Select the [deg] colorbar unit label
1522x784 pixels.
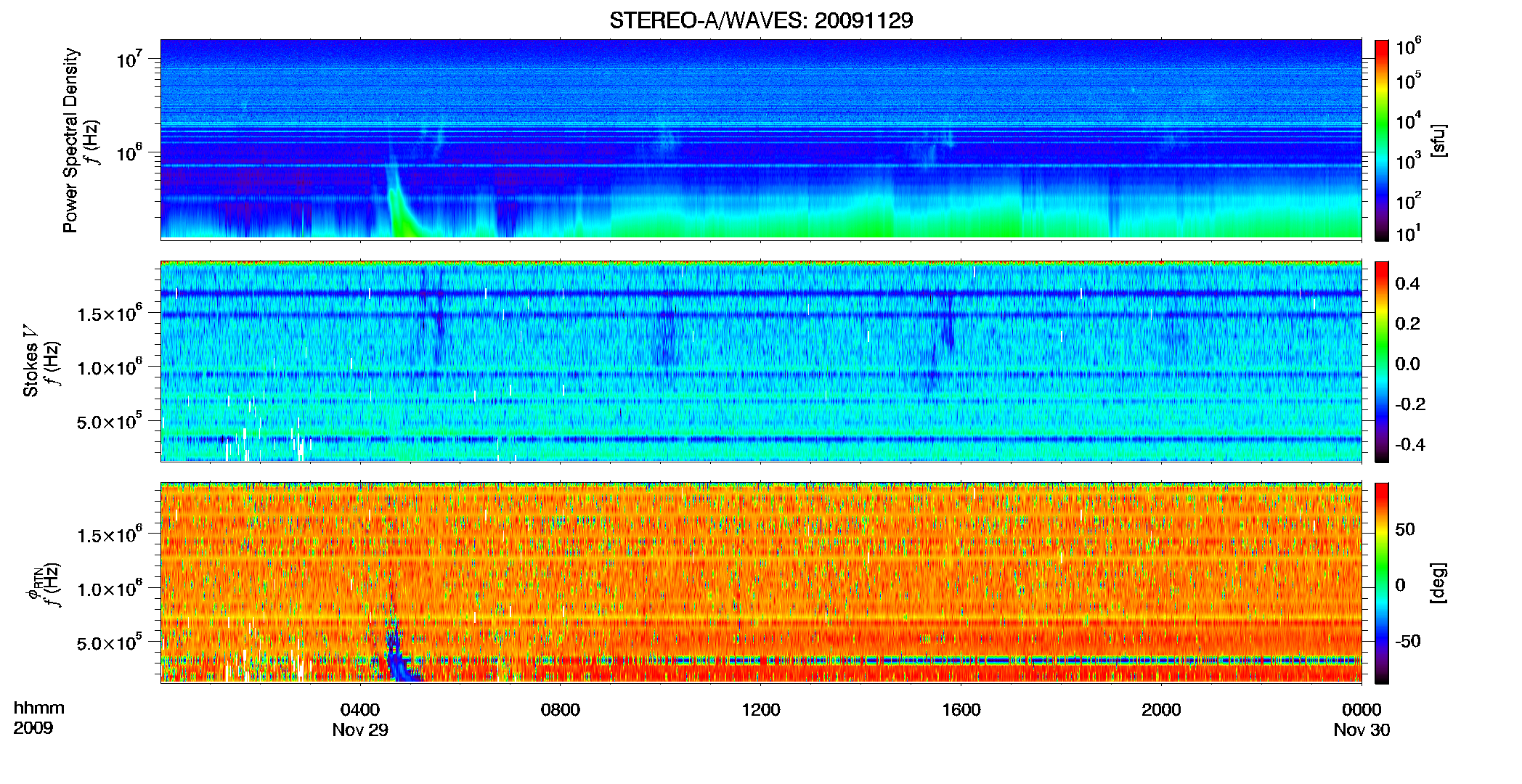coord(1438,583)
